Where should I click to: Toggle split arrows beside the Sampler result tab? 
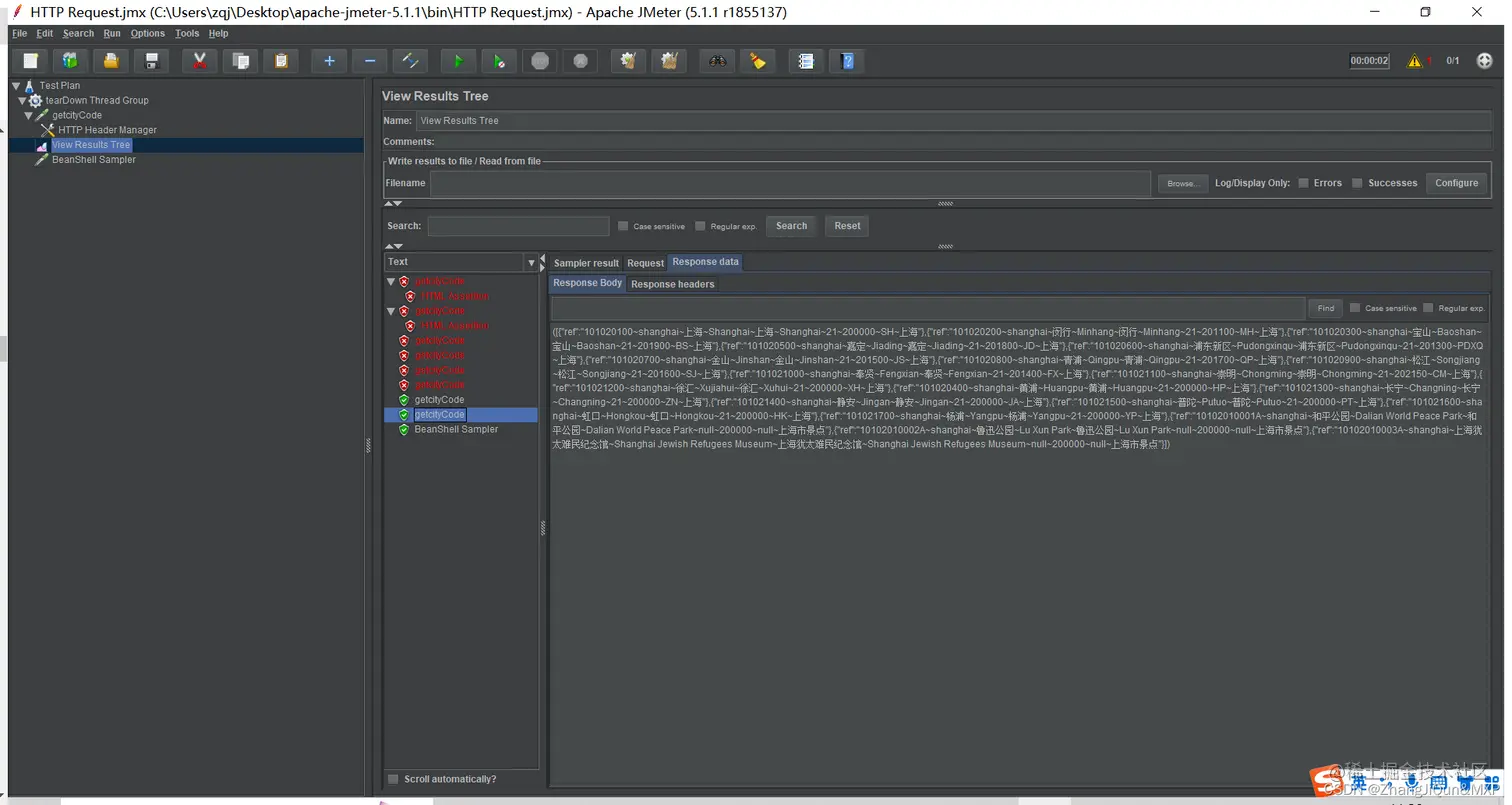click(543, 263)
